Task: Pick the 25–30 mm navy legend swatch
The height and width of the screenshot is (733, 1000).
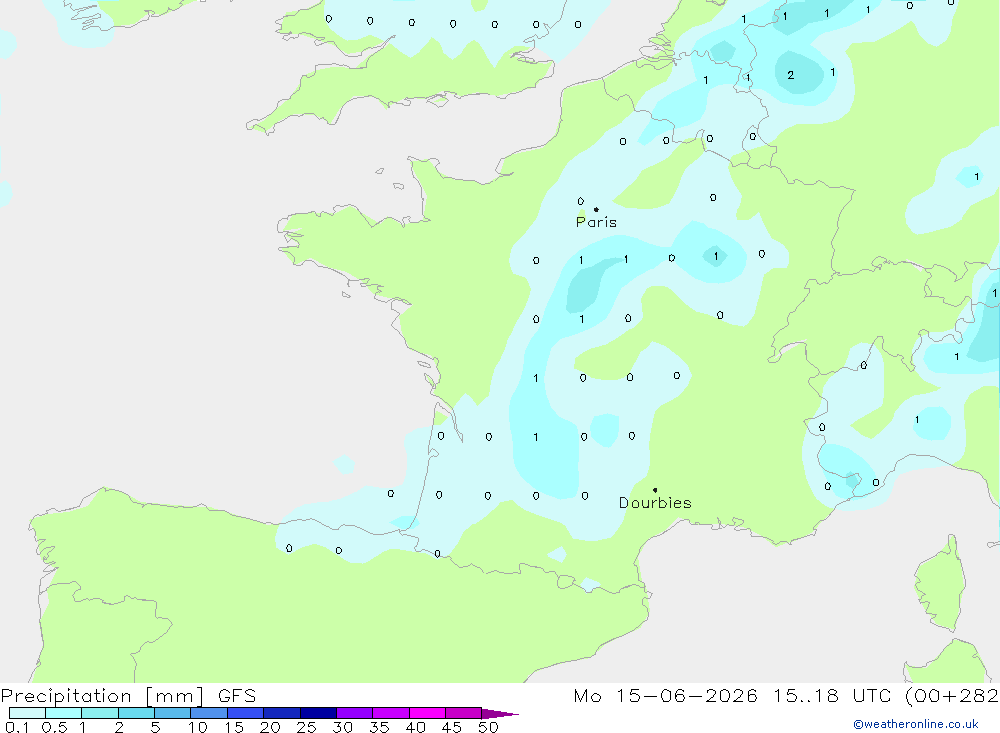Action: 318,713
